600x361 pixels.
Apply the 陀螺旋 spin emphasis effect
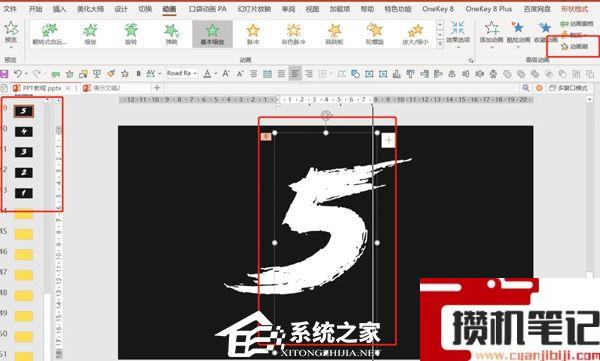click(375, 34)
